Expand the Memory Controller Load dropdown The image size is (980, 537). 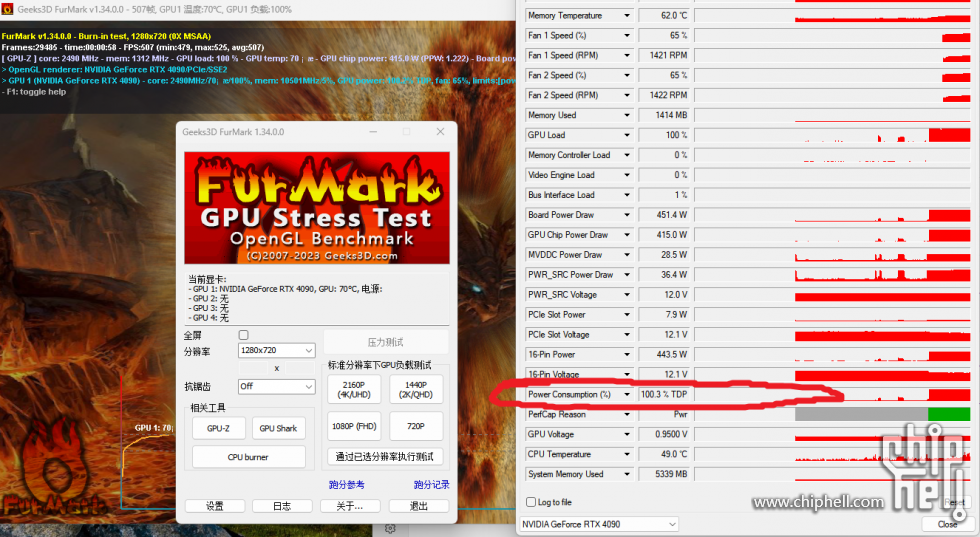627,155
